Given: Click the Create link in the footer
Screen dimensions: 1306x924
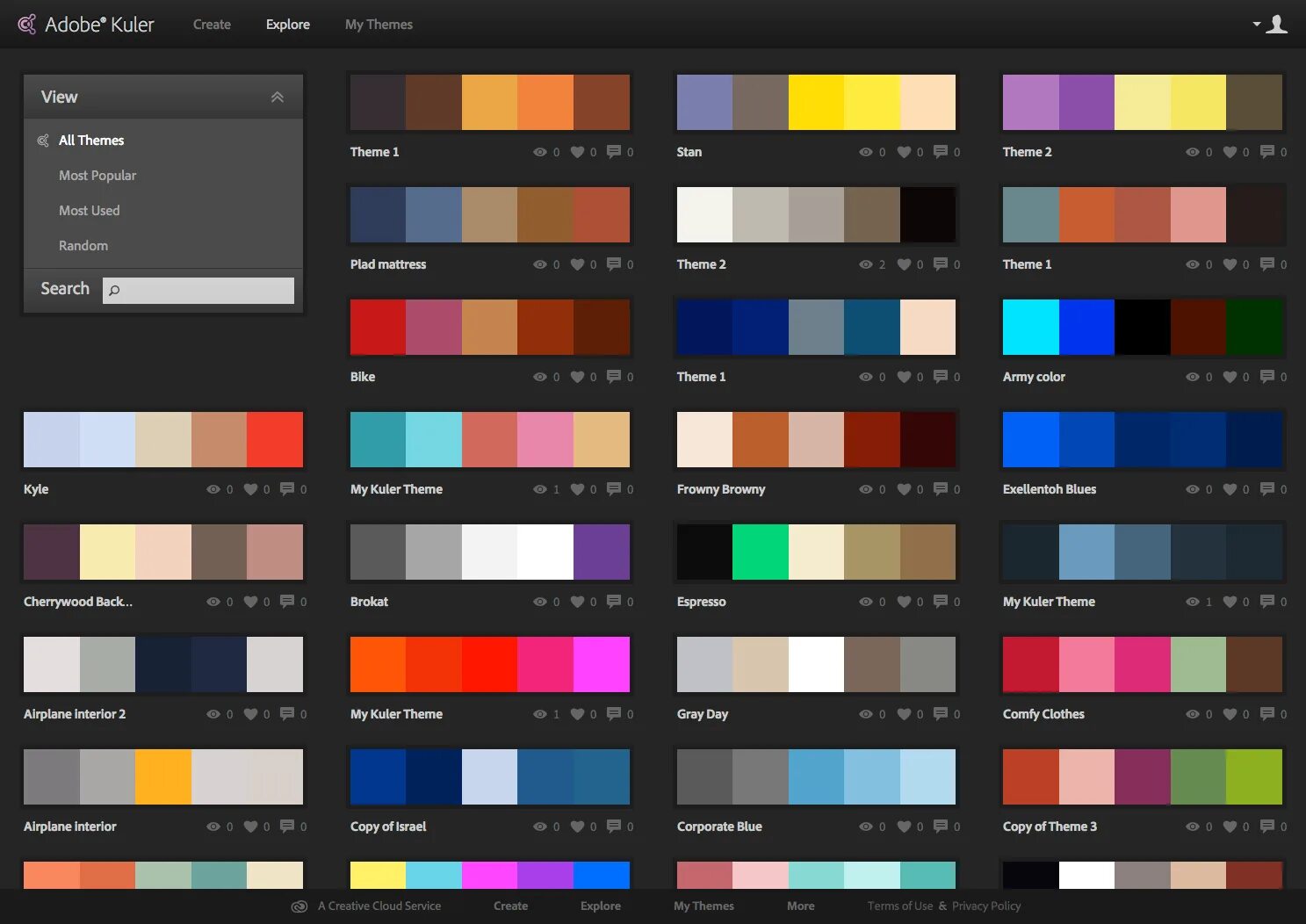Looking at the screenshot, I should pyautogui.click(x=510, y=906).
